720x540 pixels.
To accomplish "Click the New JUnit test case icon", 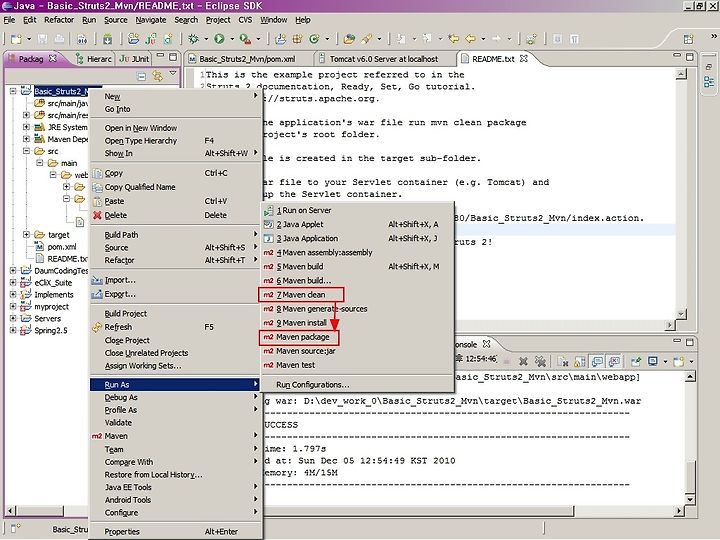I will click(151, 39).
